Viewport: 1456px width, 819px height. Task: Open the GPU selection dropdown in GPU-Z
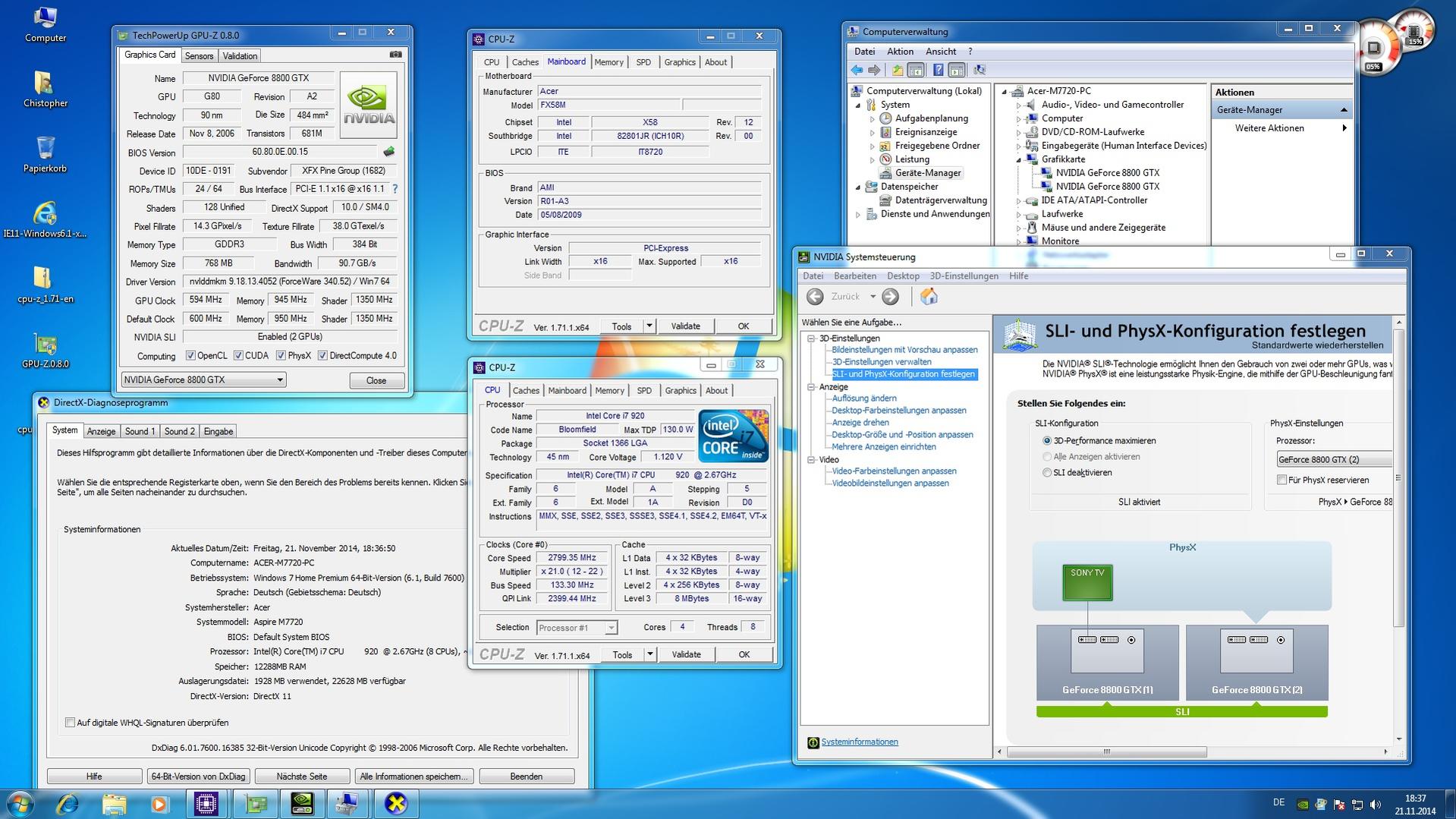pyautogui.click(x=279, y=380)
